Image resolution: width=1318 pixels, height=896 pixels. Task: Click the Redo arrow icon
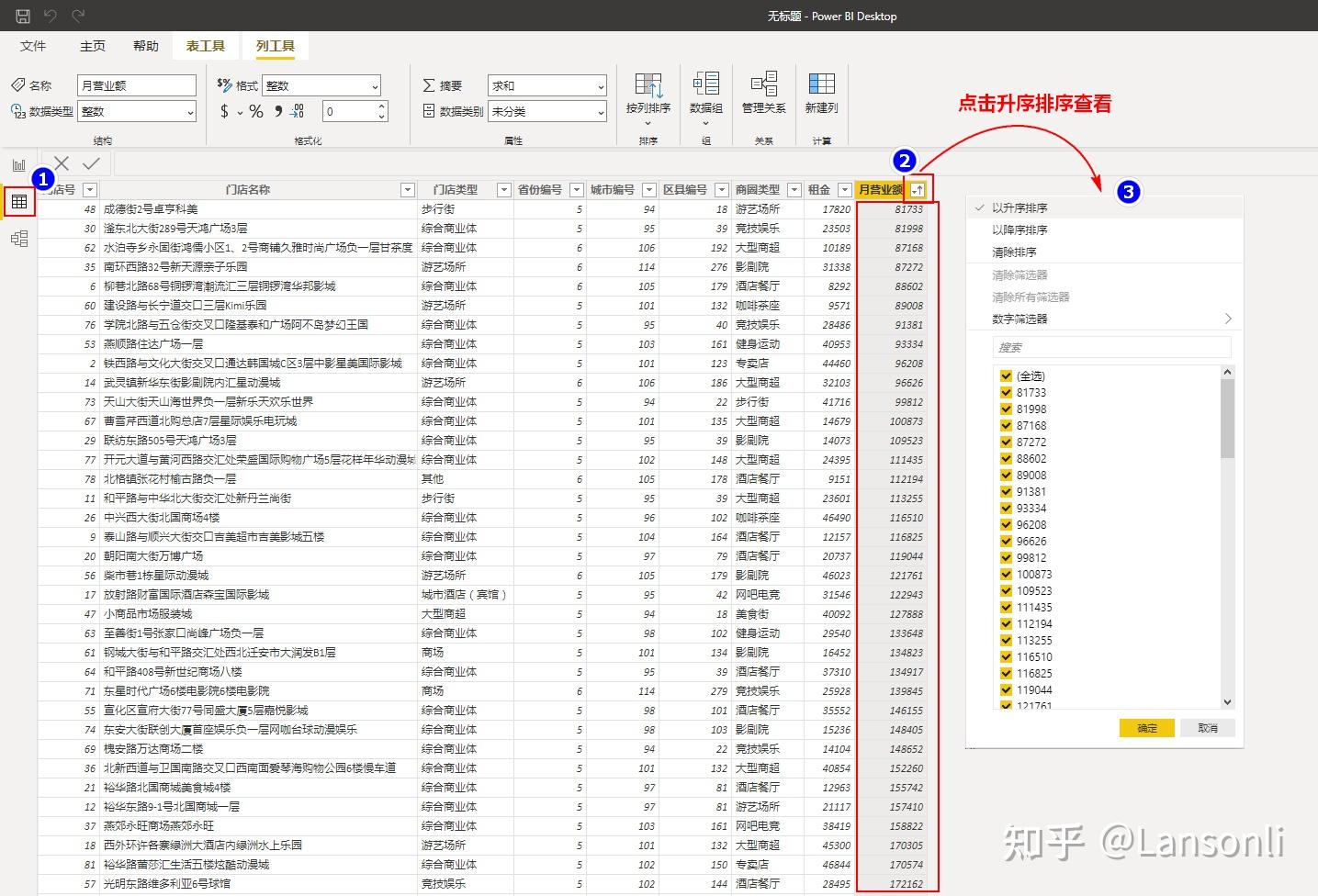click(x=78, y=16)
